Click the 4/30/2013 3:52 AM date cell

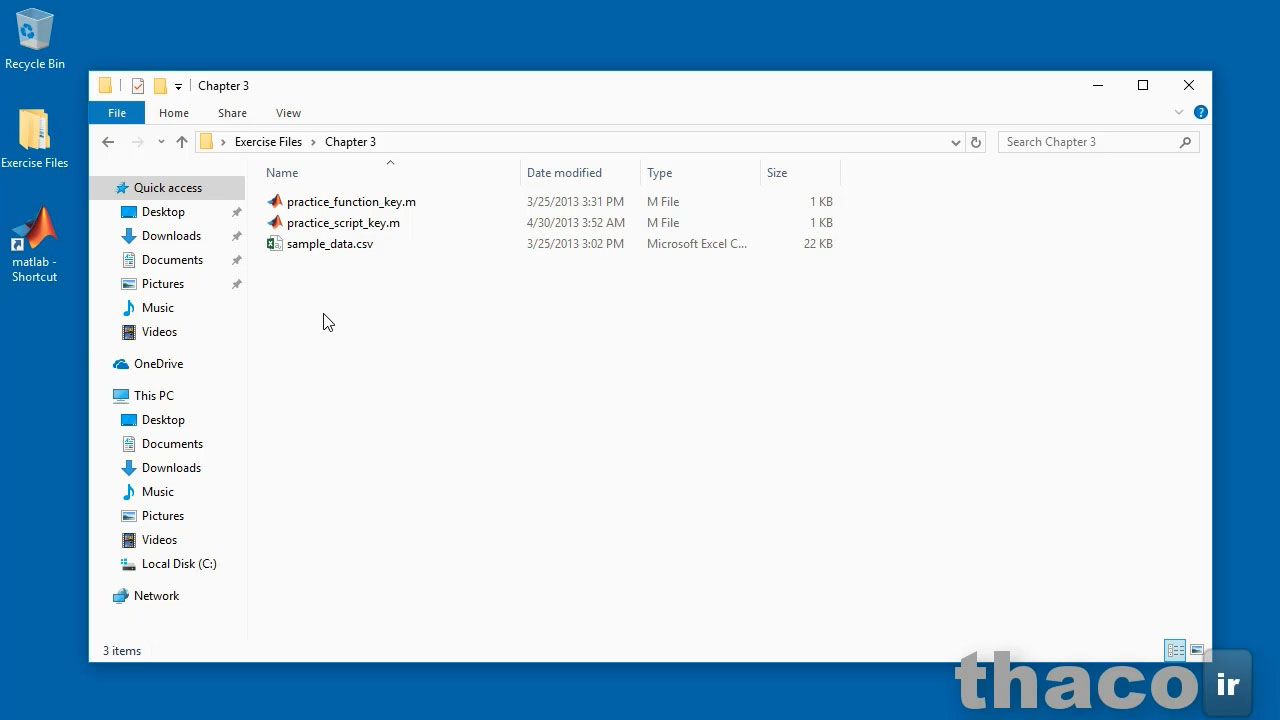click(576, 223)
